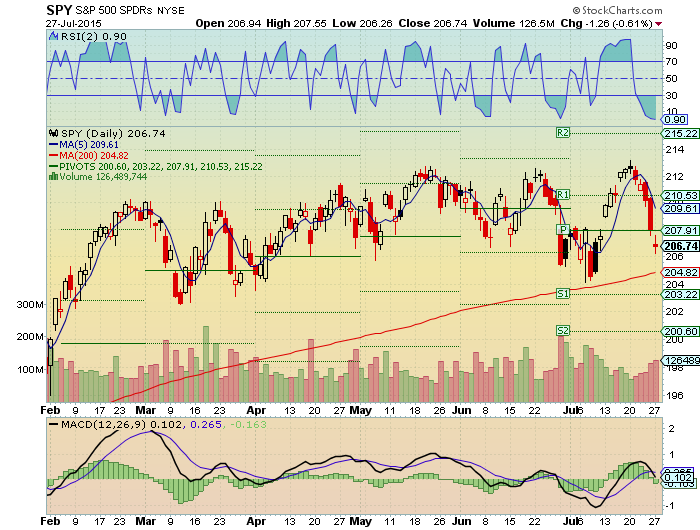Click the 'RSI(2) 0.90' legend label
The image size is (700, 530).
[94, 37]
